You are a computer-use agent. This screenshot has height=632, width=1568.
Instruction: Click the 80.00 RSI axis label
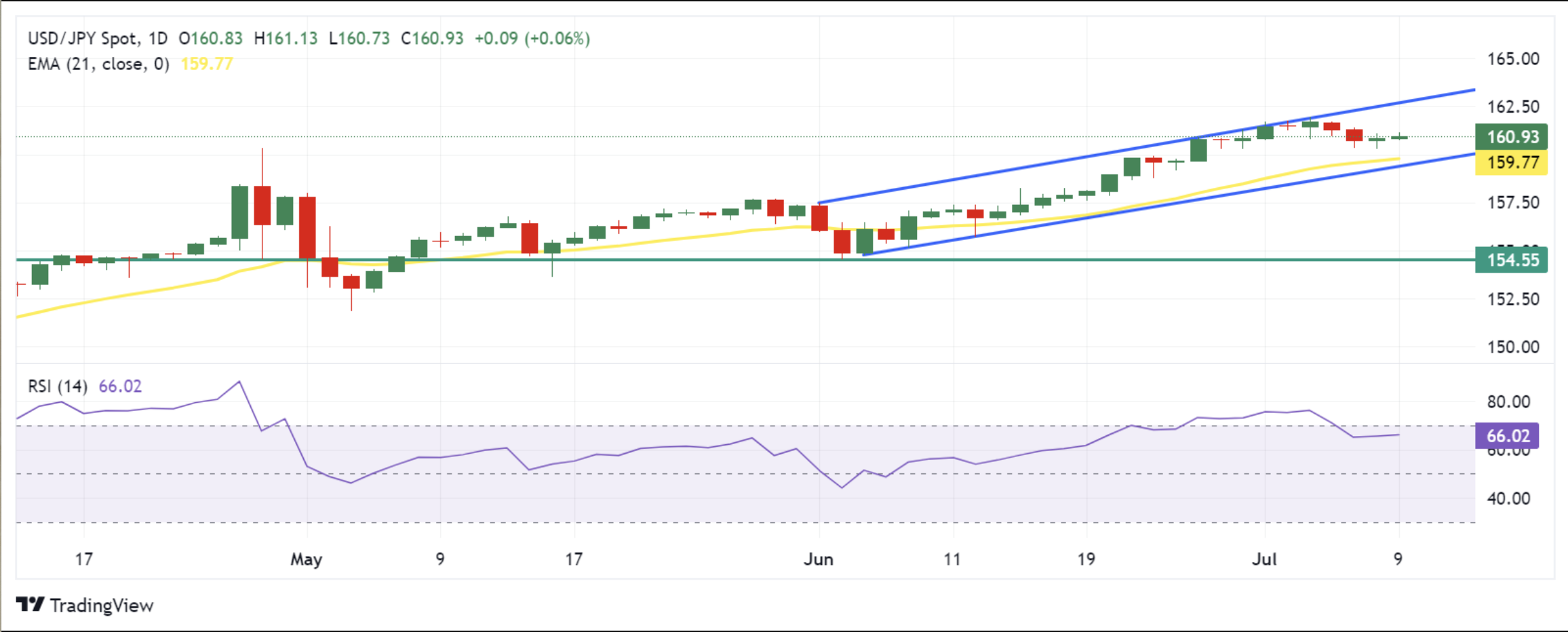pyautogui.click(x=1508, y=402)
